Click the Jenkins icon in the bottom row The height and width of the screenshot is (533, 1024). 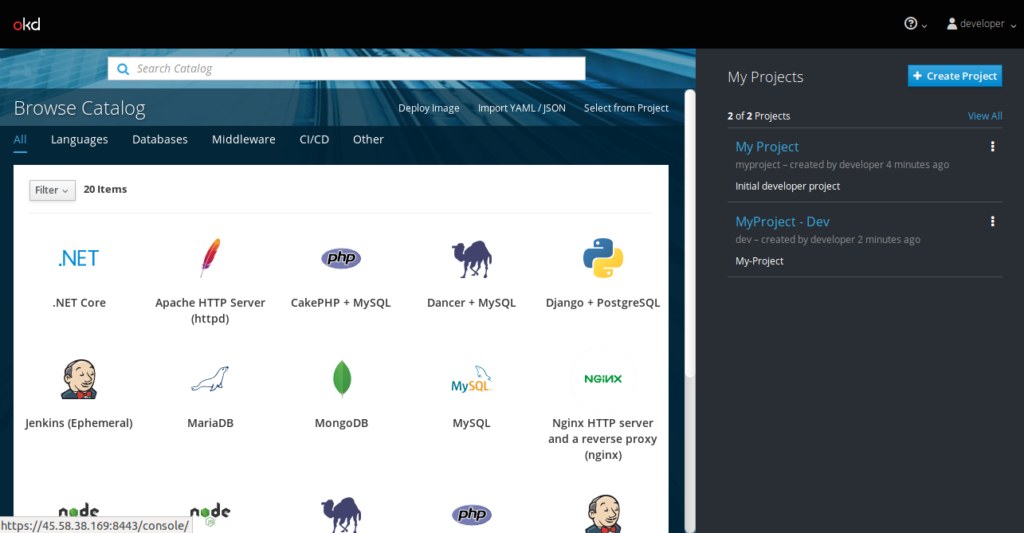603,514
